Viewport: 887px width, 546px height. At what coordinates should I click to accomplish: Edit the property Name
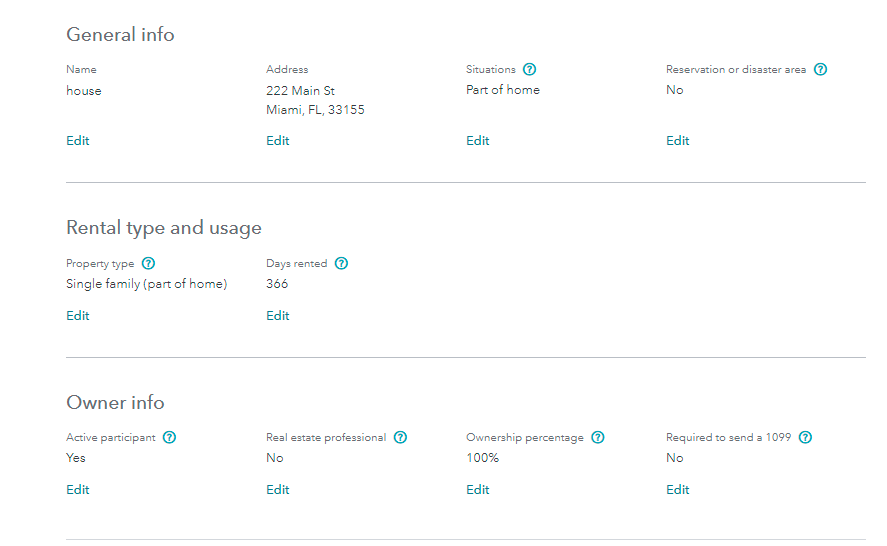pyautogui.click(x=78, y=141)
